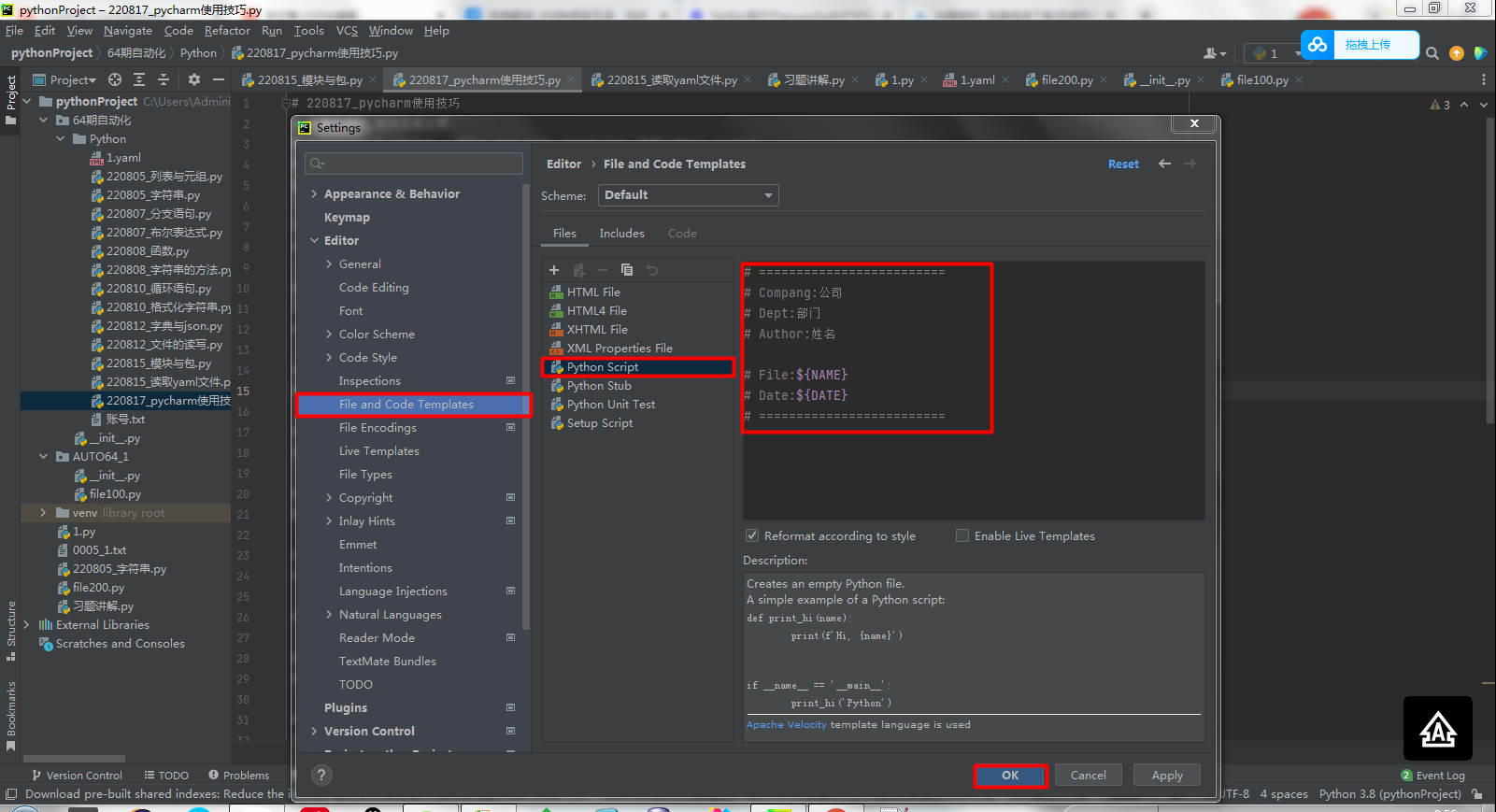
Task: Click Python 3.8 interpreter in status bar
Action: pos(1389,794)
